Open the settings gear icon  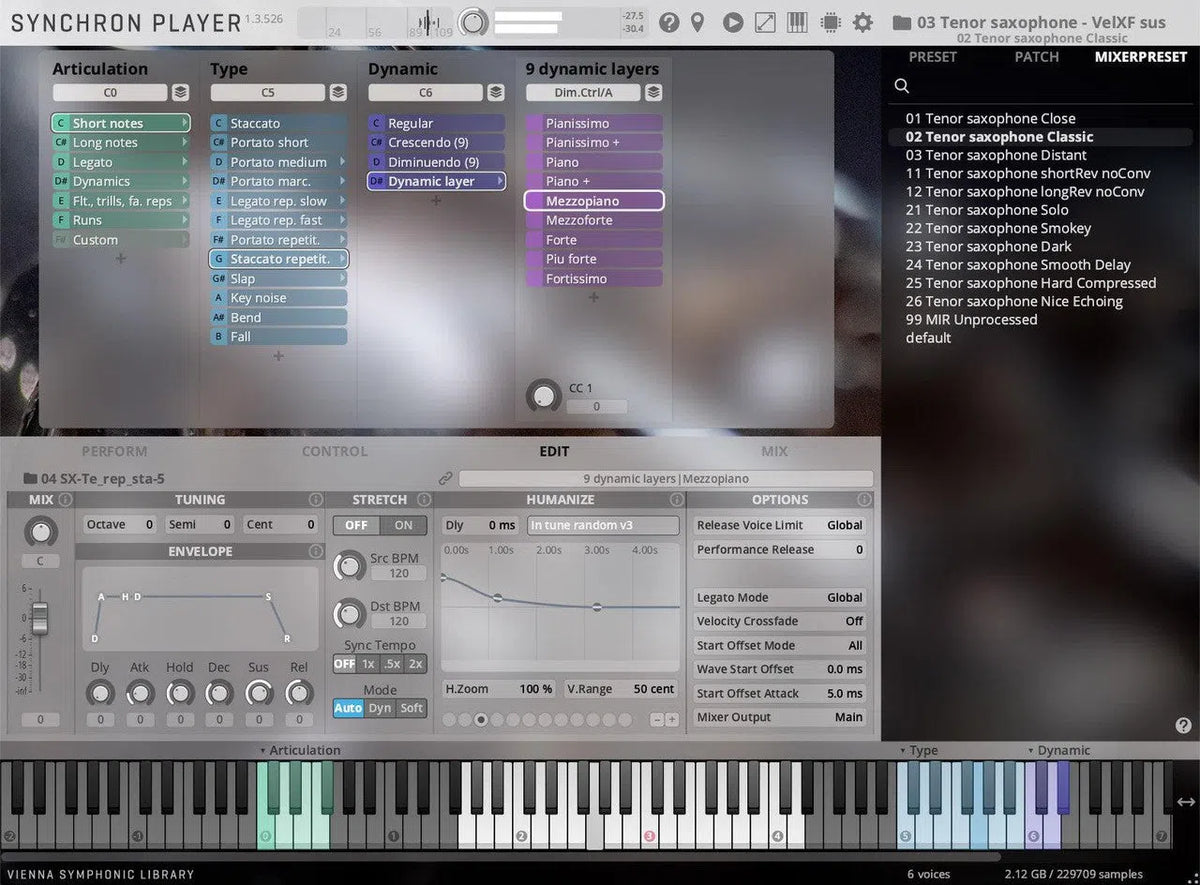tap(863, 23)
